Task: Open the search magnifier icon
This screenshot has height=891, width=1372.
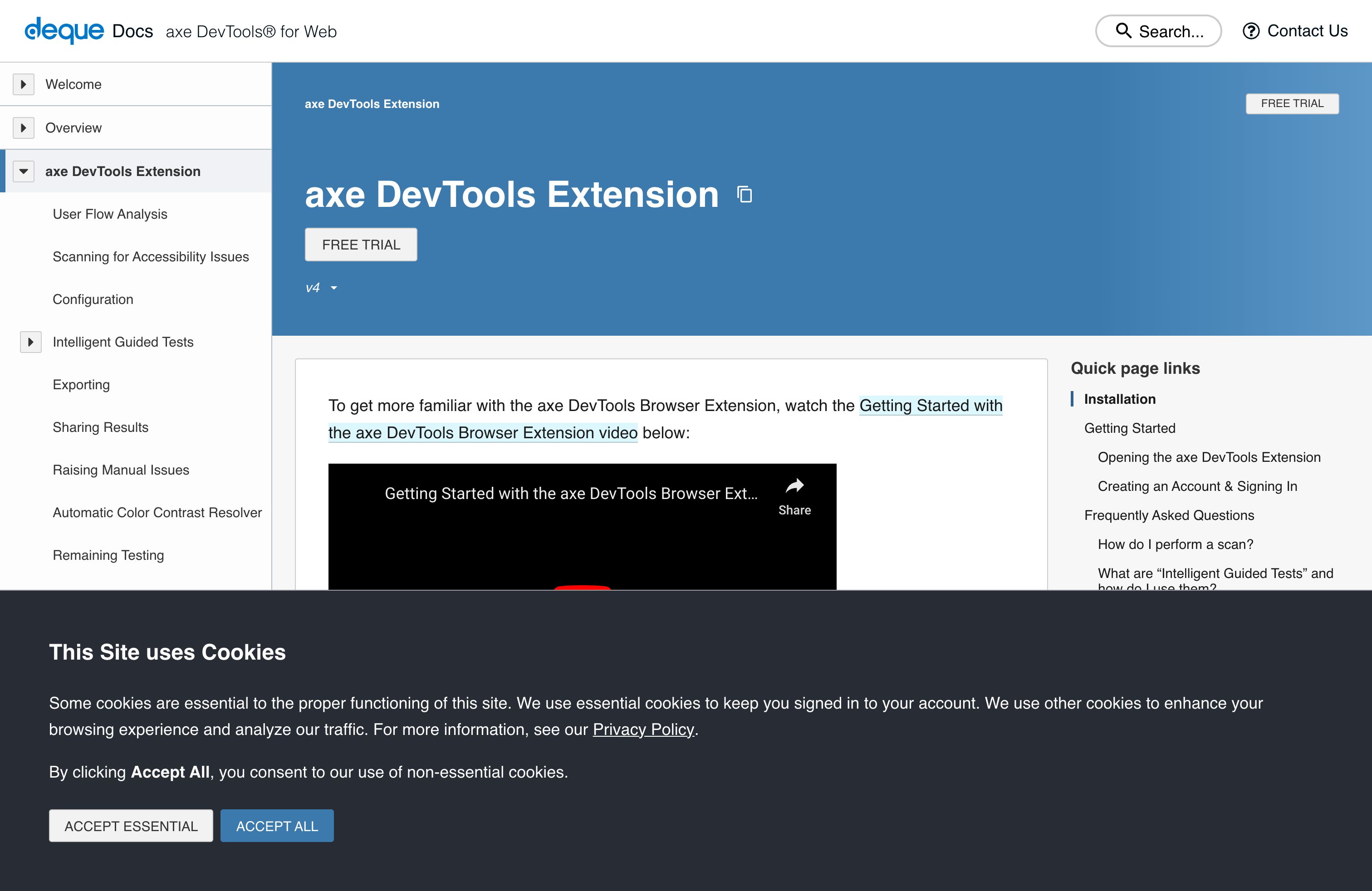Action: tap(1122, 30)
